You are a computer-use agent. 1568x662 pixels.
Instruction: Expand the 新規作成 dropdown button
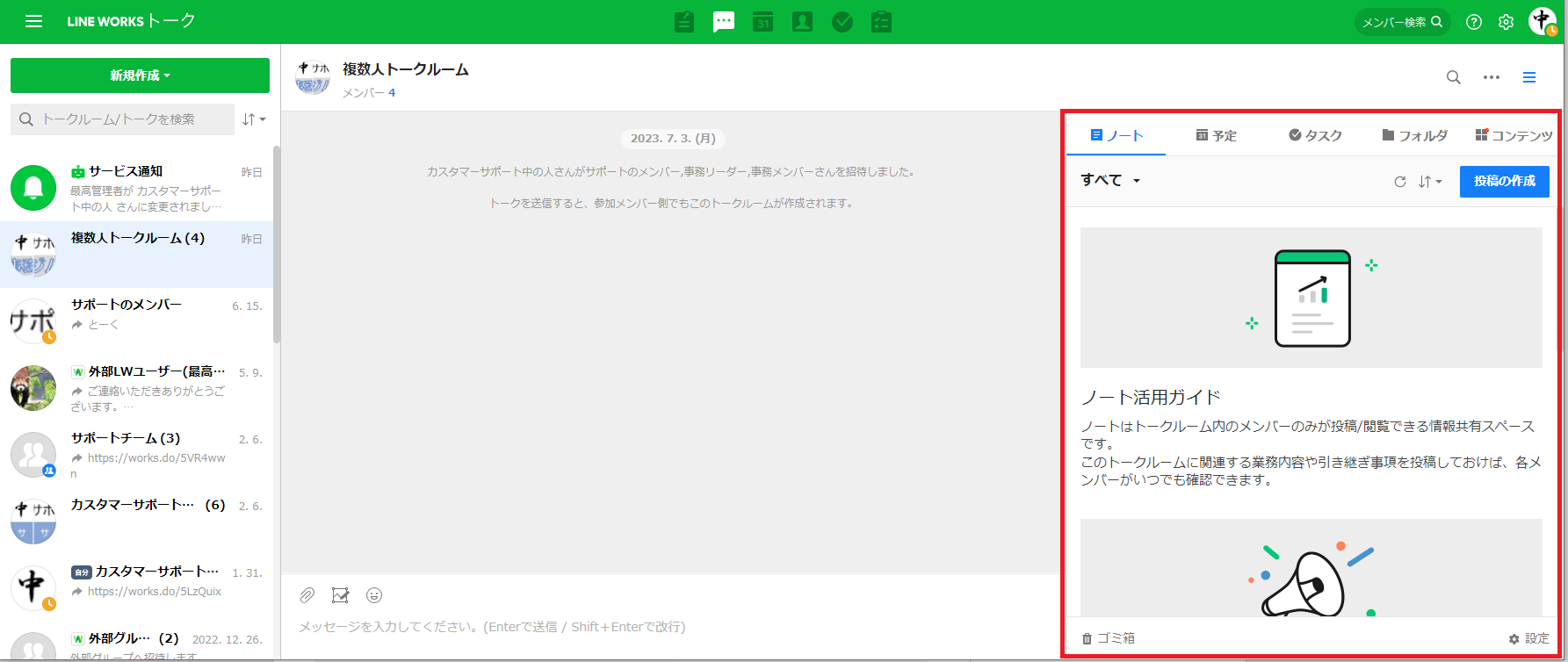(140, 76)
